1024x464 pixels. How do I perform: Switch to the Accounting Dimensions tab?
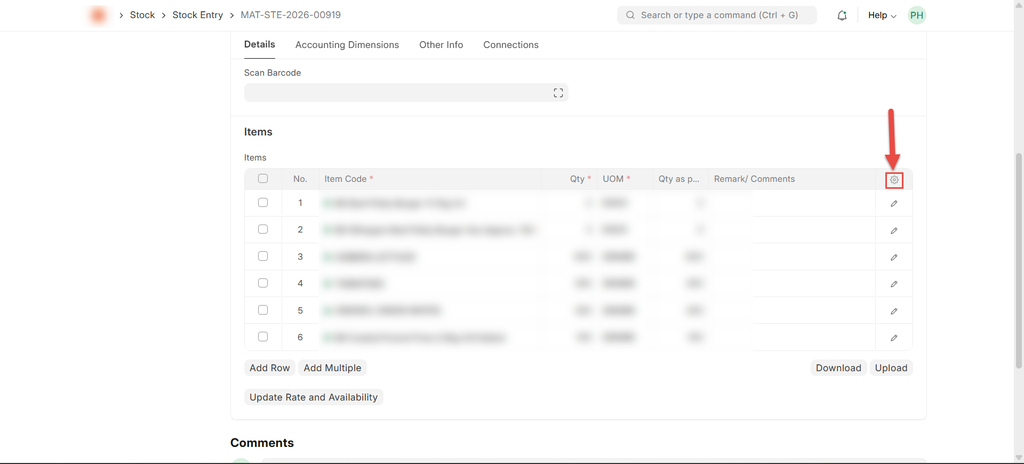pos(347,45)
